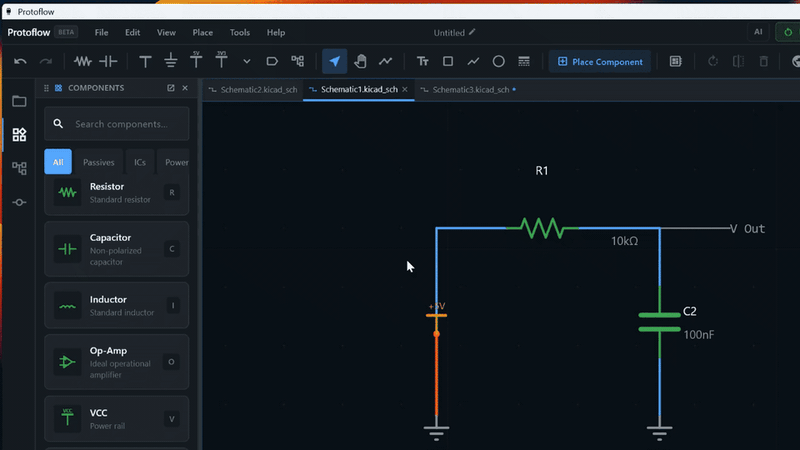The height and width of the screenshot is (450, 800).
Task: Open the Place menu
Action: (203, 33)
